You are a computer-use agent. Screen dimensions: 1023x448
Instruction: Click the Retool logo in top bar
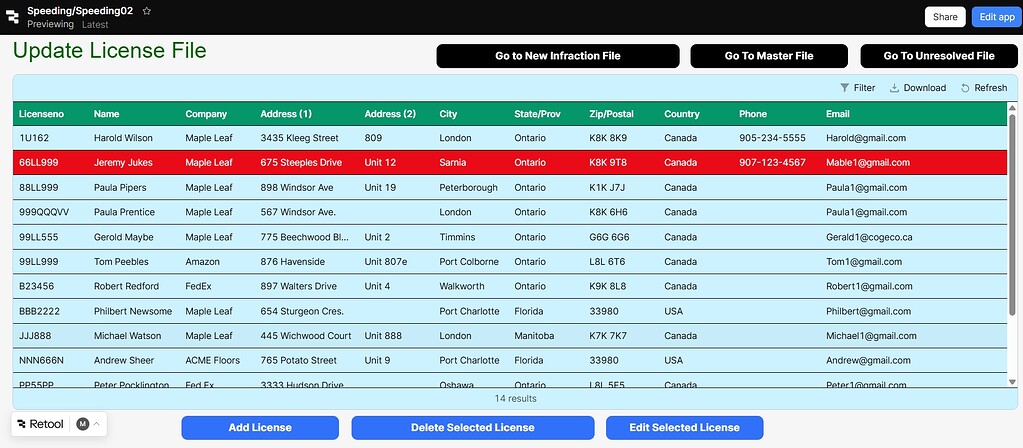12,17
